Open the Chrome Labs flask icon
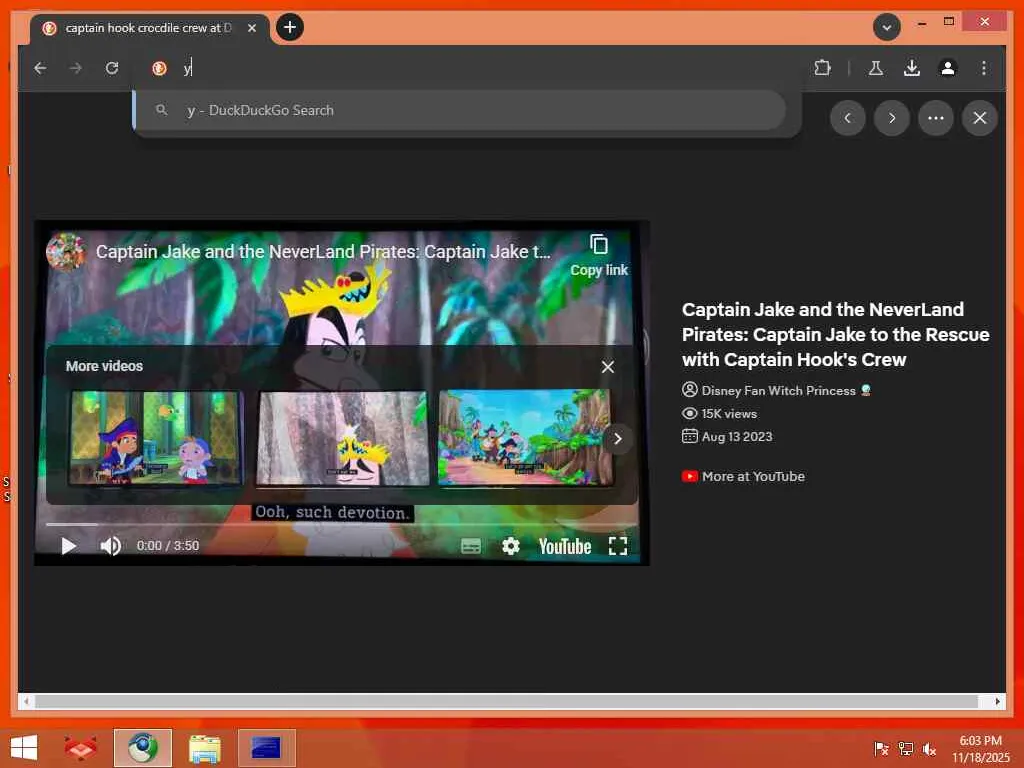The height and width of the screenshot is (768, 1024). coord(876,68)
